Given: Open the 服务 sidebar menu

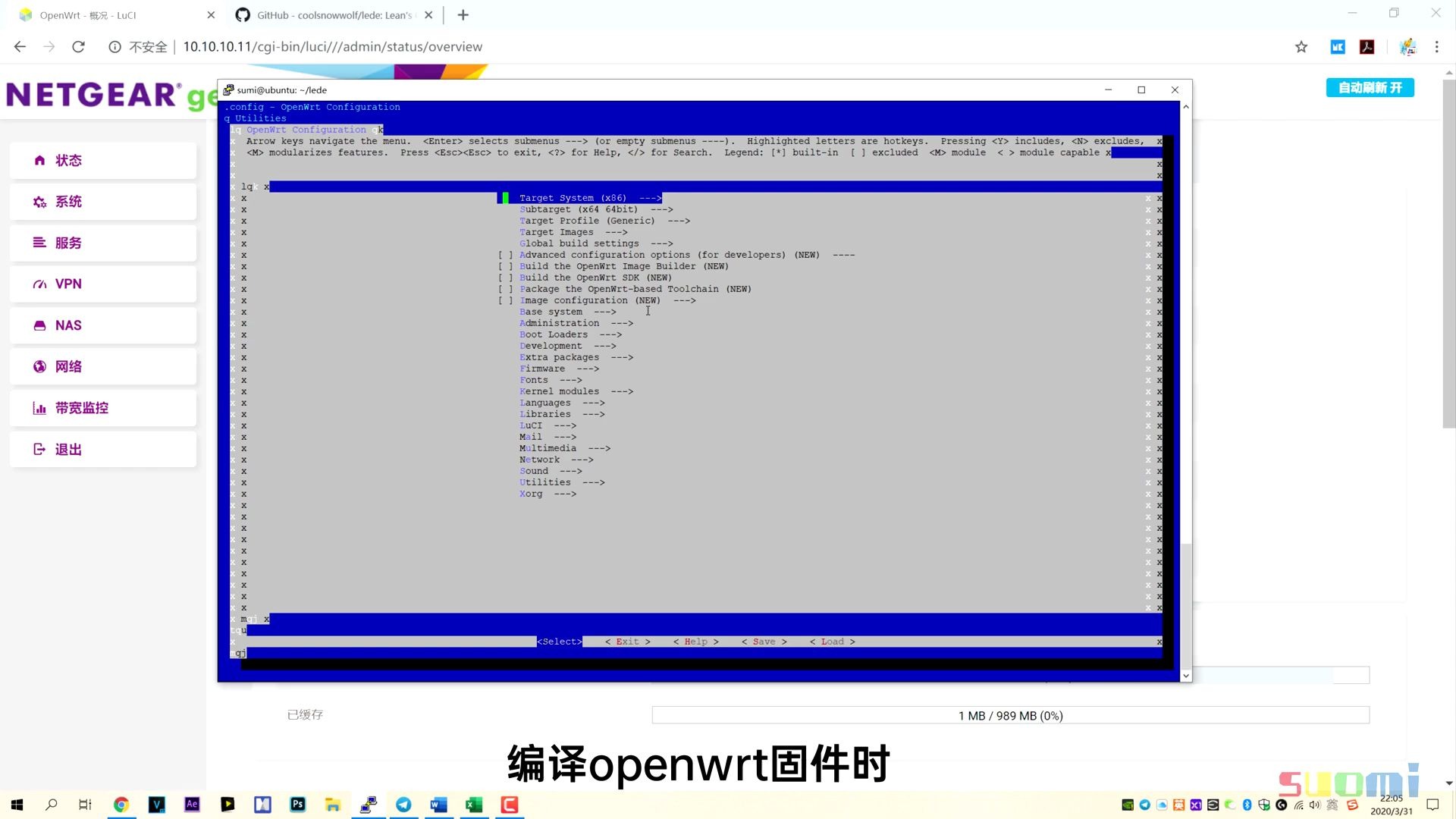Looking at the screenshot, I should pyautogui.click(x=103, y=243).
